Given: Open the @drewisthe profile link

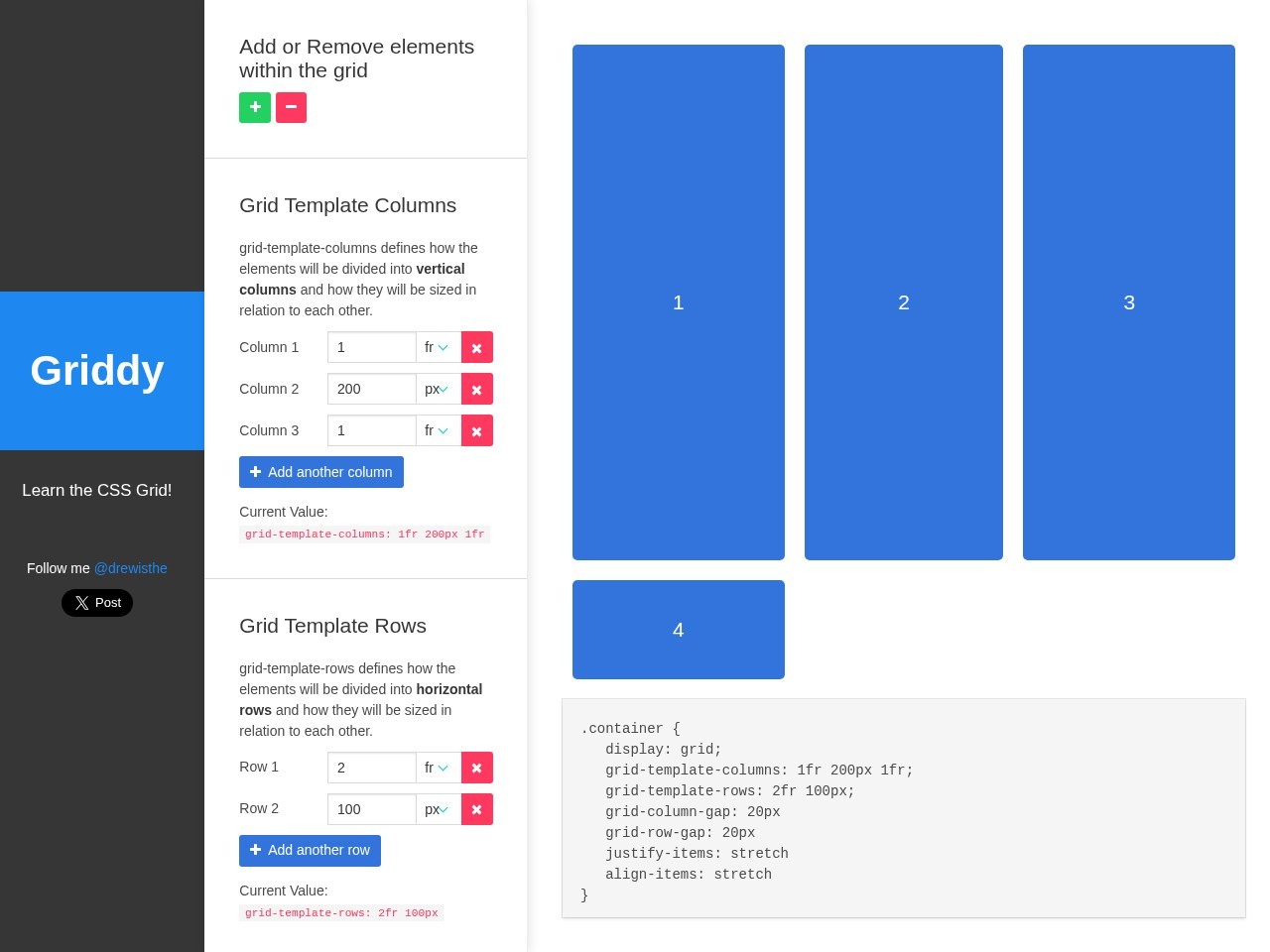Looking at the screenshot, I should pyautogui.click(x=131, y=568).
